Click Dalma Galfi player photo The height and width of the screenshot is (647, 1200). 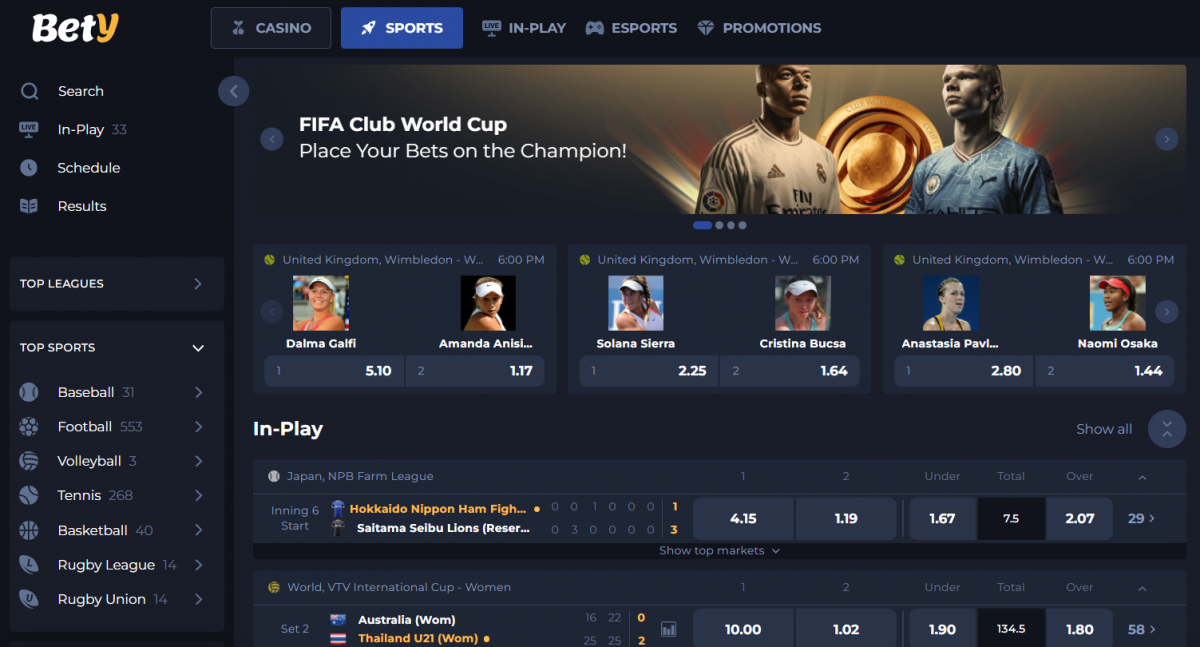[x=320, y=303]
